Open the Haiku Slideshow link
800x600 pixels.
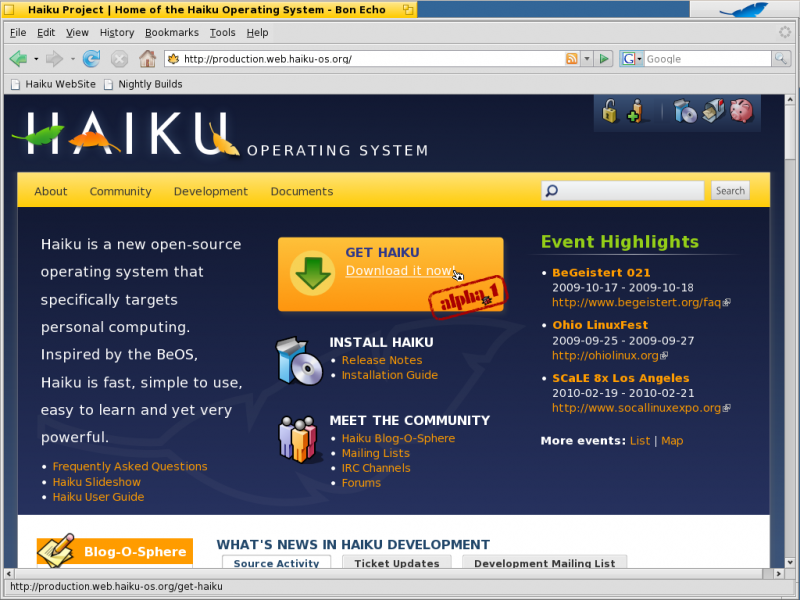tap(96, 482)
